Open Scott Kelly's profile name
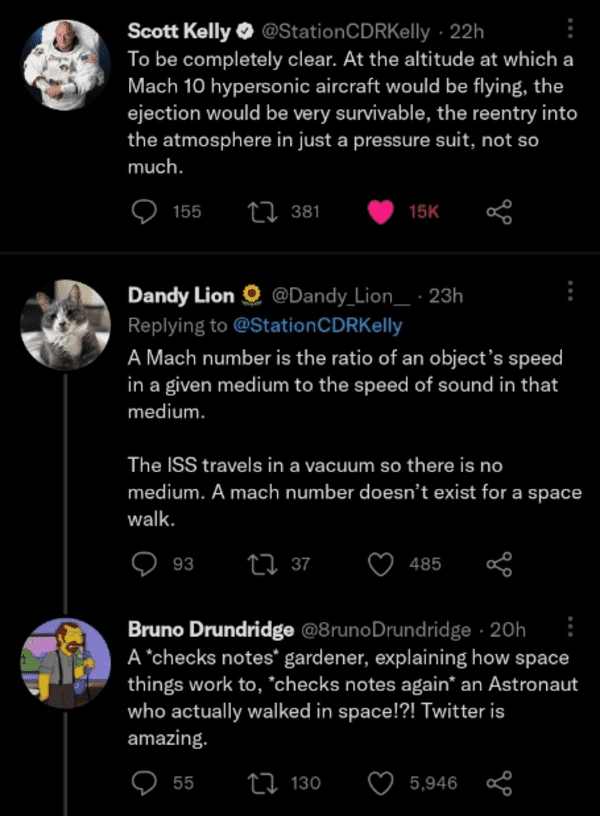600x816 pixels. click(179, 32)
